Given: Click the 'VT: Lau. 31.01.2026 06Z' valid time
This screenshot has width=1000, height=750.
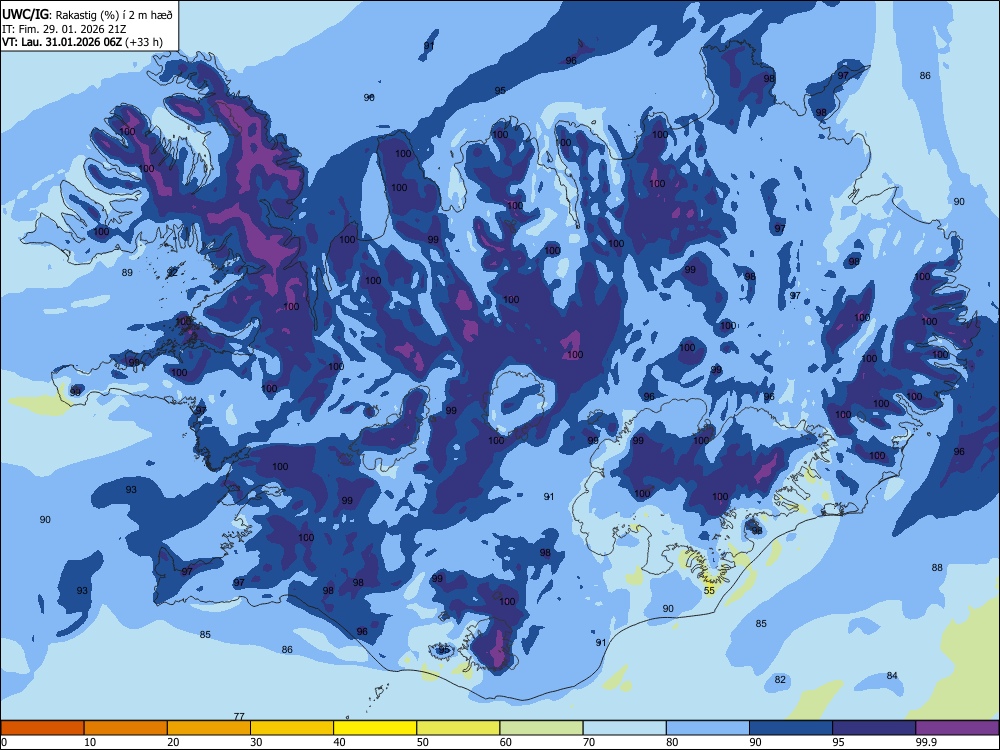Looking at the screenshot, I should pos(62,42).
